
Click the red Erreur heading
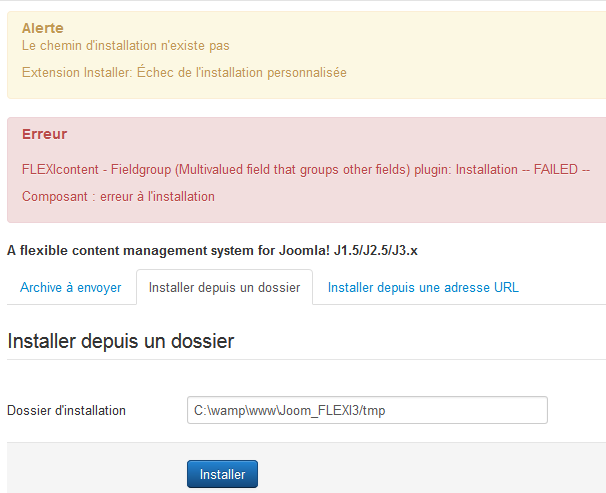tap(44, 134)
